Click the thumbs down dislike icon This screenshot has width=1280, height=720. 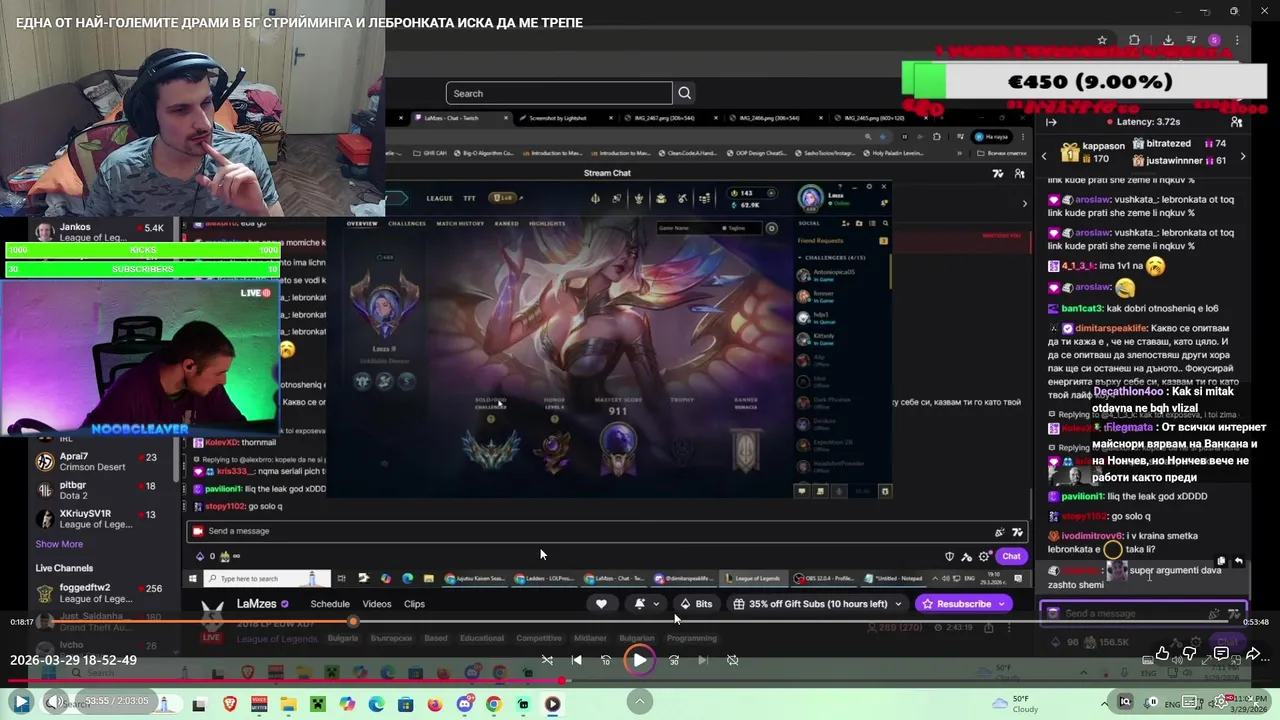click(x=1190, y=654)
